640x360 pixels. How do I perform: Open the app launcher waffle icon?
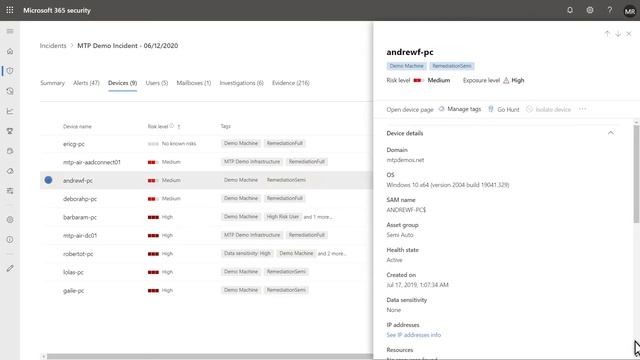point(10,10)
